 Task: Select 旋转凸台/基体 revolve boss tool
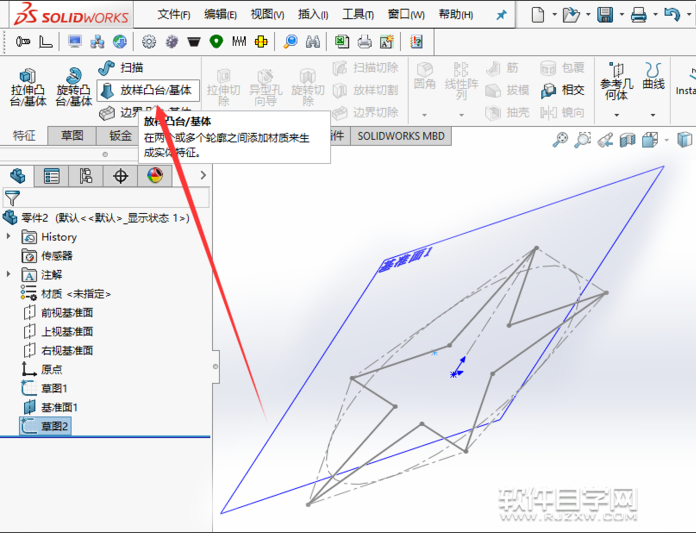point(74,87)
